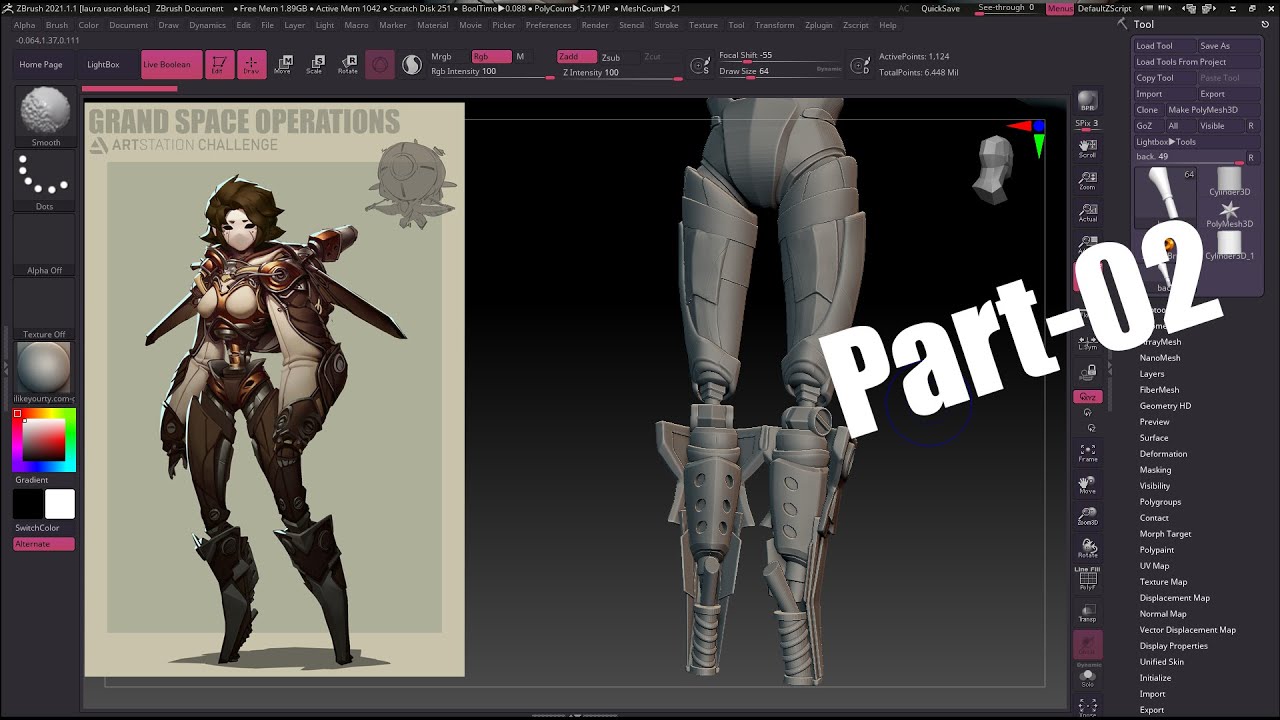This screenshot has width=1280, height=720.
Task: Select the PolyMesh3D star tool thumbnail
Action: pyautogui.click(x=1229, y=213)
